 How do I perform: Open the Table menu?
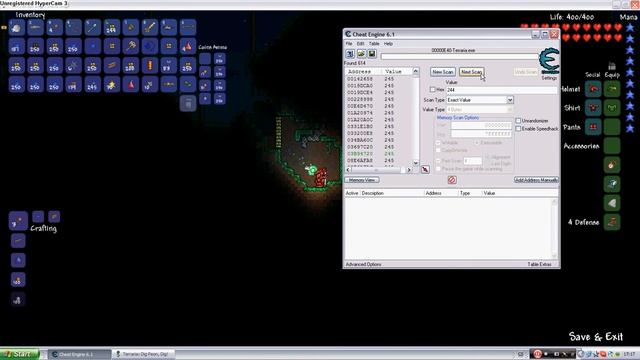click(374, 44)
